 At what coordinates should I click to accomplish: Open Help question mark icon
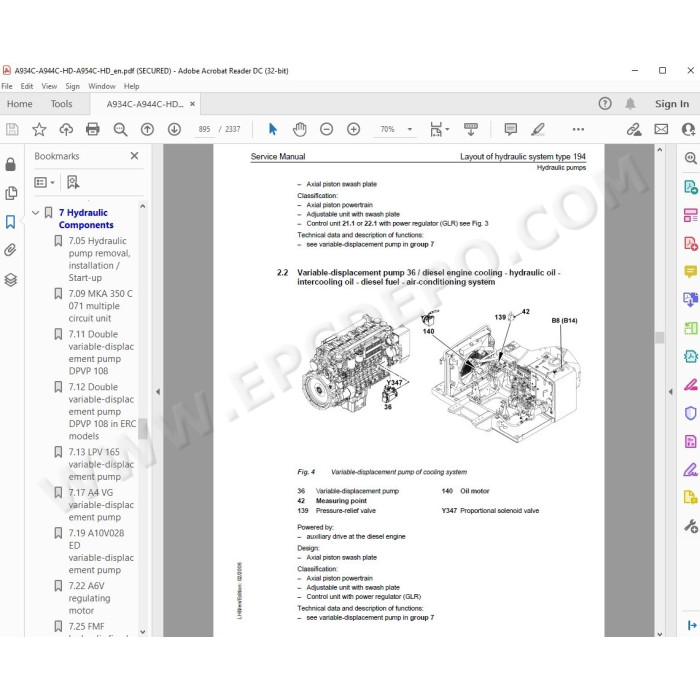(605, 104)
